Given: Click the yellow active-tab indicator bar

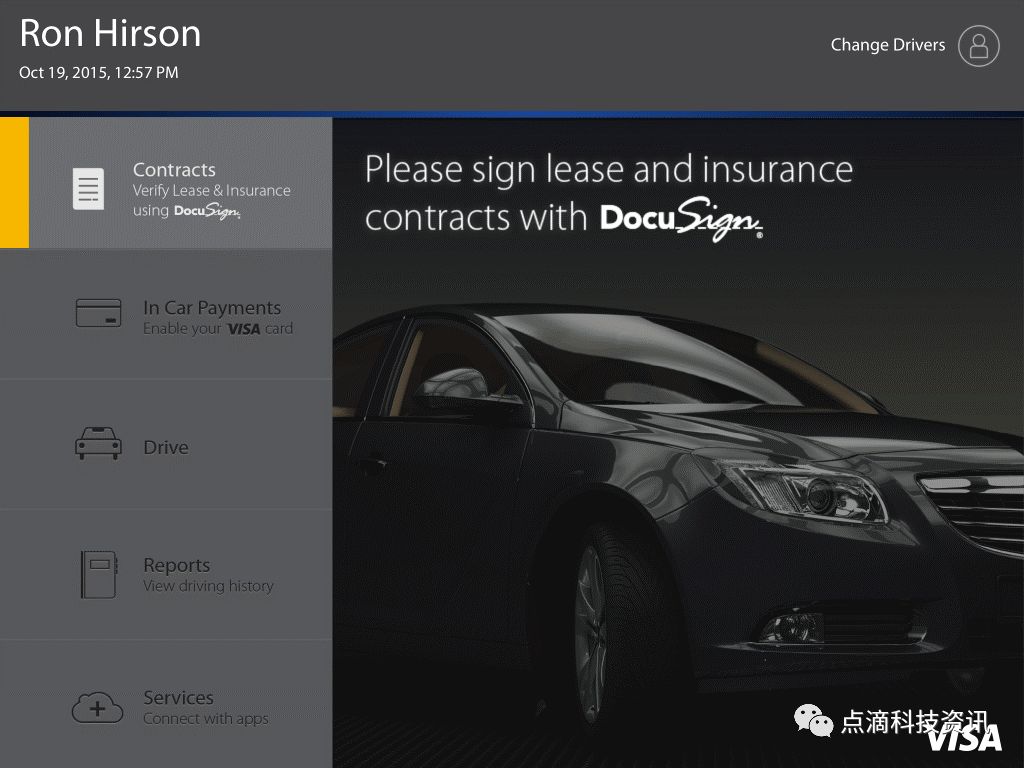Looking at the screenshot, I should (x=14, y=183).
